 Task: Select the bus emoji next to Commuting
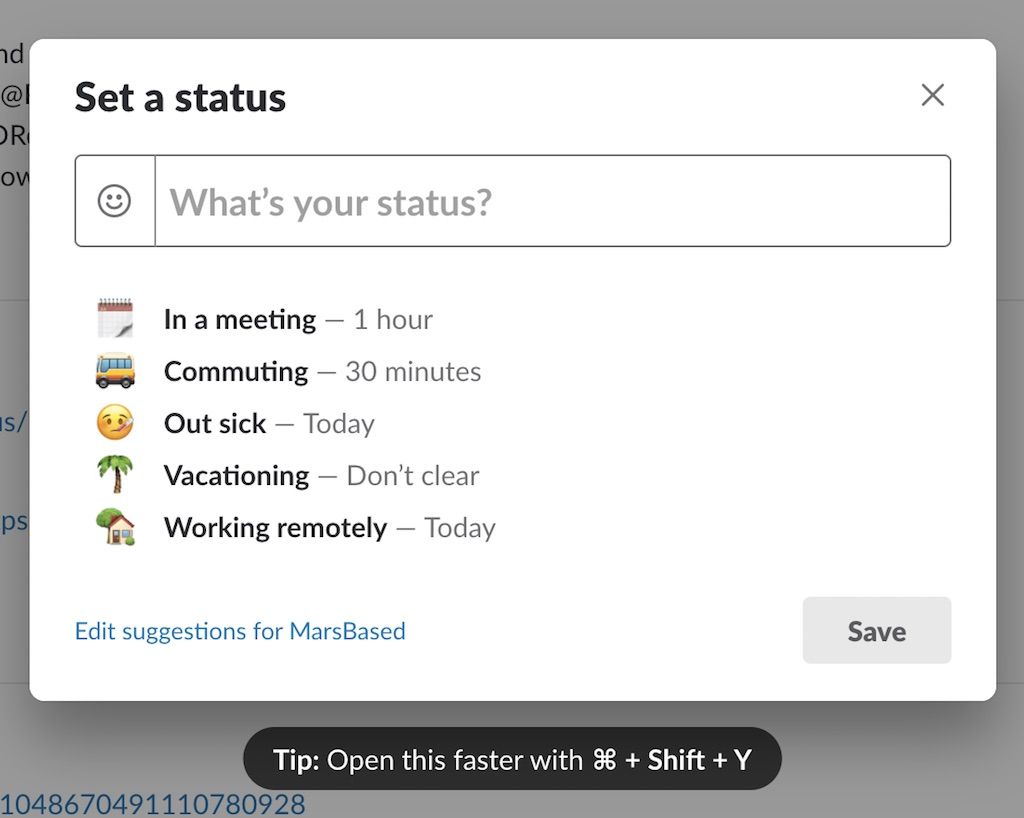(113, 371)
